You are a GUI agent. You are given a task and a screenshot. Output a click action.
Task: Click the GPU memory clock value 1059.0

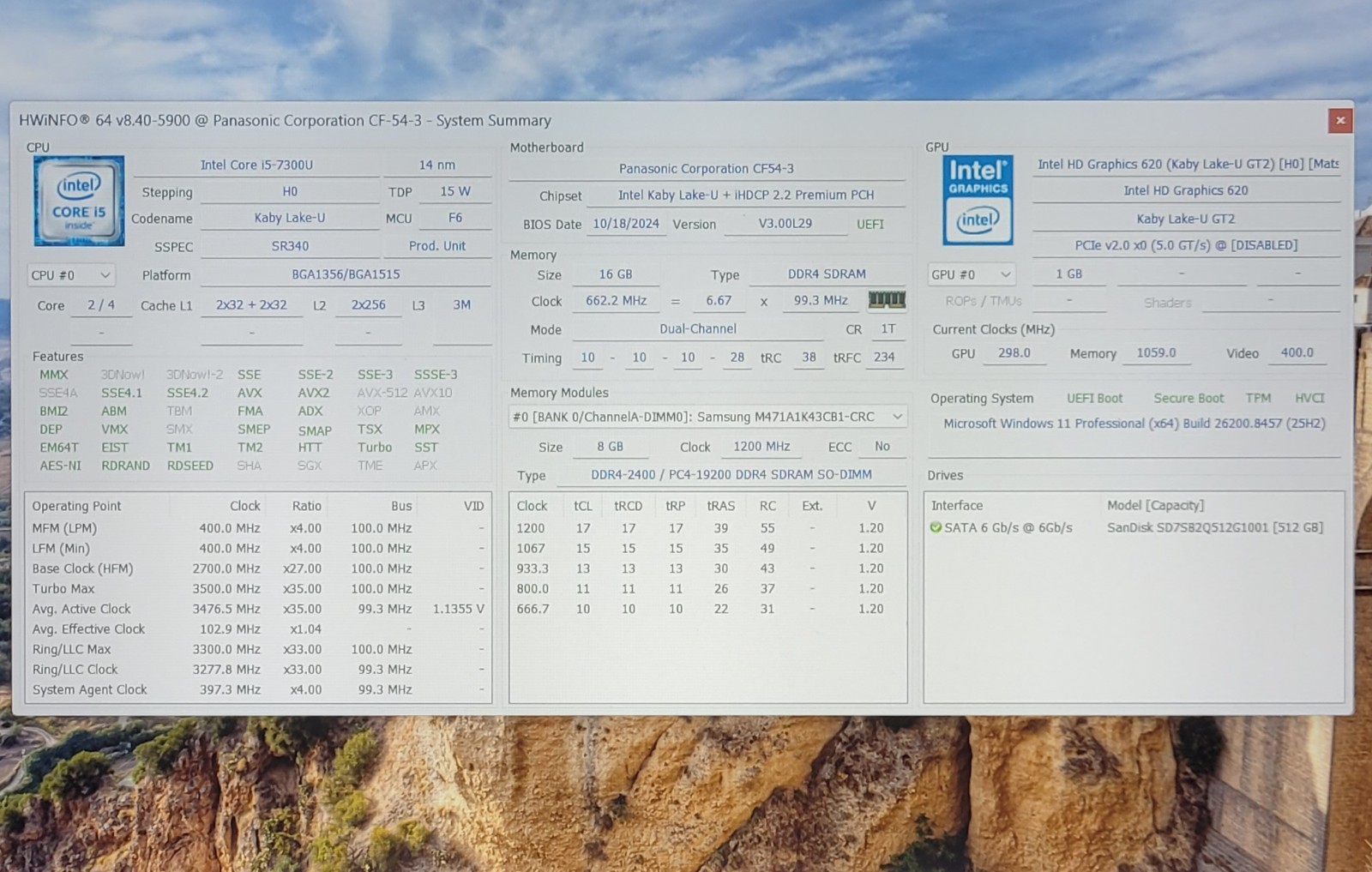(x=1156, y=353)
